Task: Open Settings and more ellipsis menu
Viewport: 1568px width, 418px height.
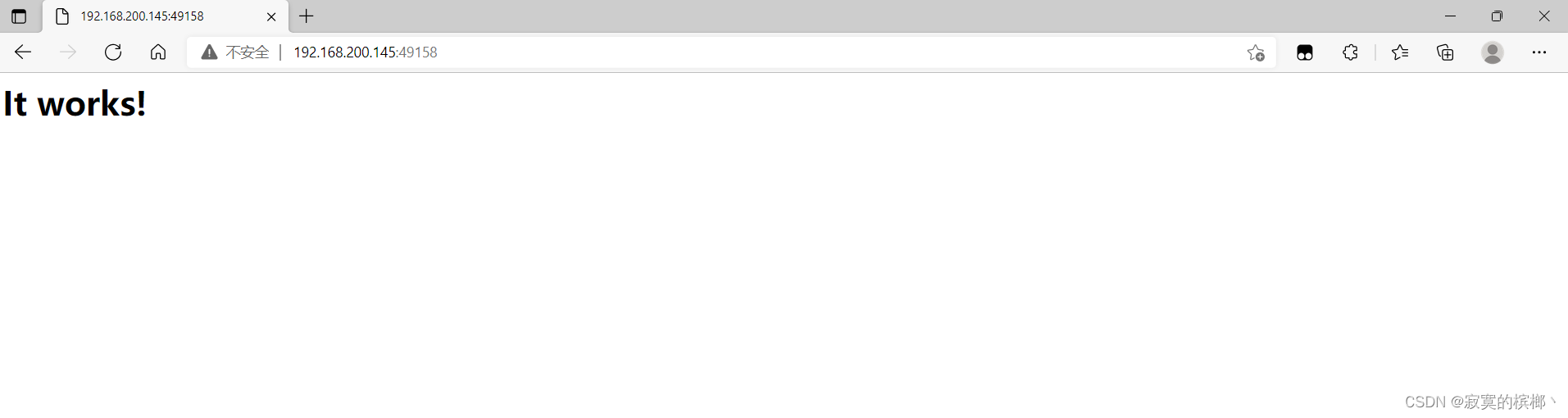Action: click(1539, 52)
